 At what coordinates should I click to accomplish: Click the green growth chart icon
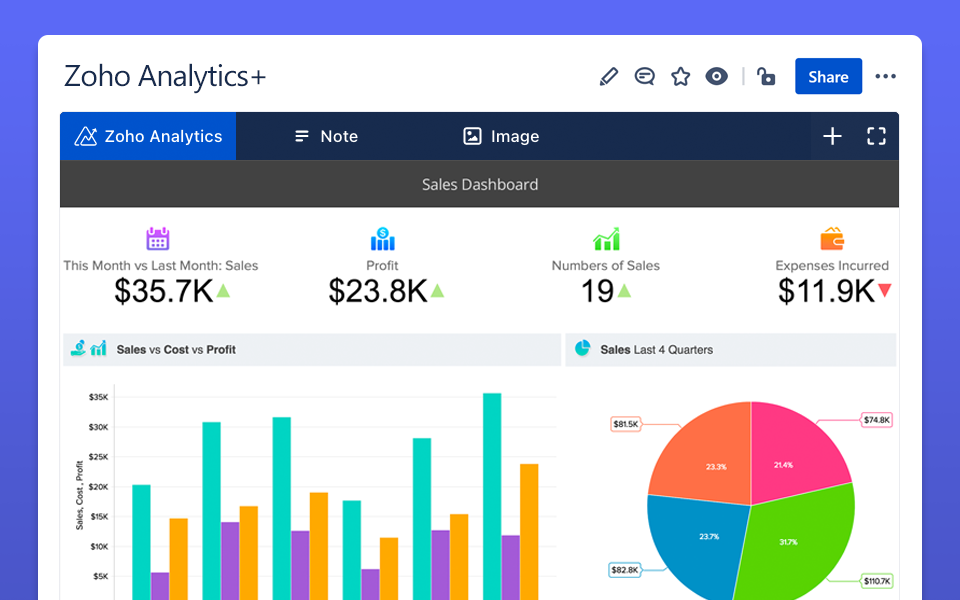[x=606, y=239]
